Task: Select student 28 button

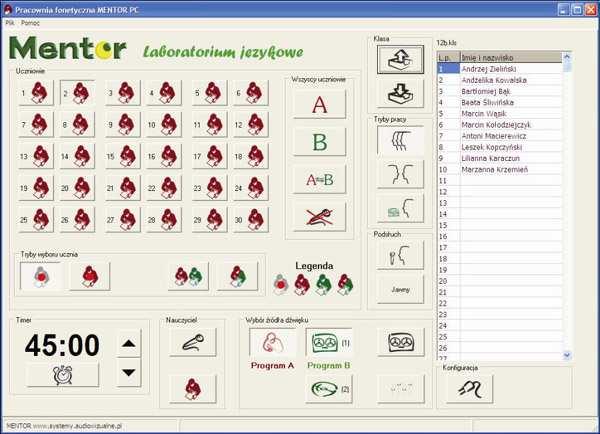Action: coord(164,220)
